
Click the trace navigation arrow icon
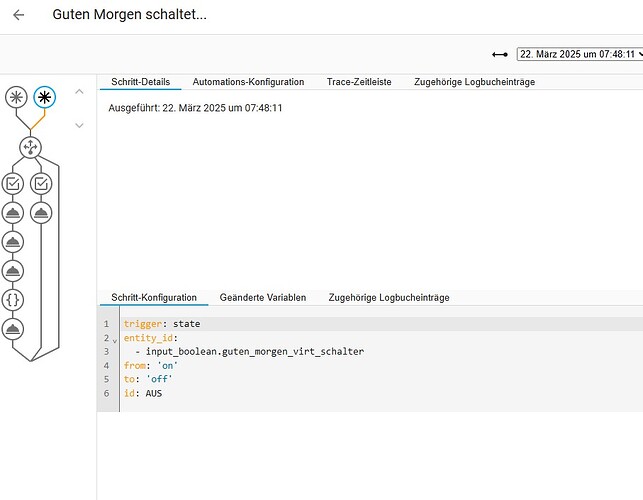(x=500, y=54)
